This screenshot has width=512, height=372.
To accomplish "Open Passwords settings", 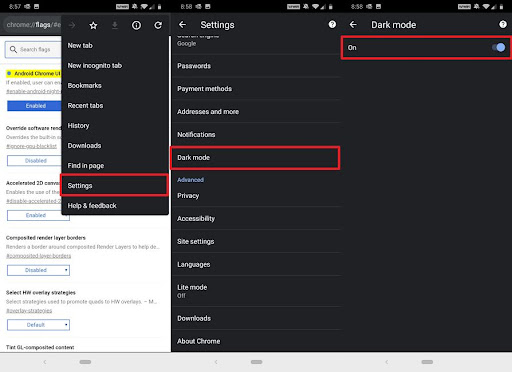I will [x=256, y=66].
